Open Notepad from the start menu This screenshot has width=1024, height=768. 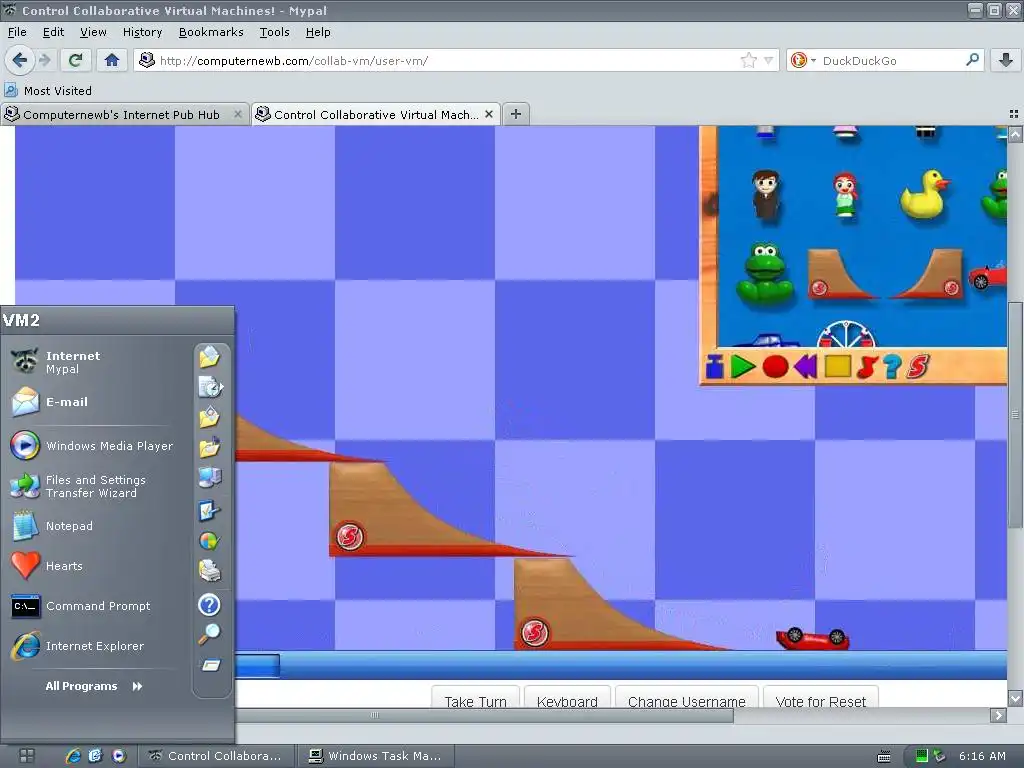96,526
